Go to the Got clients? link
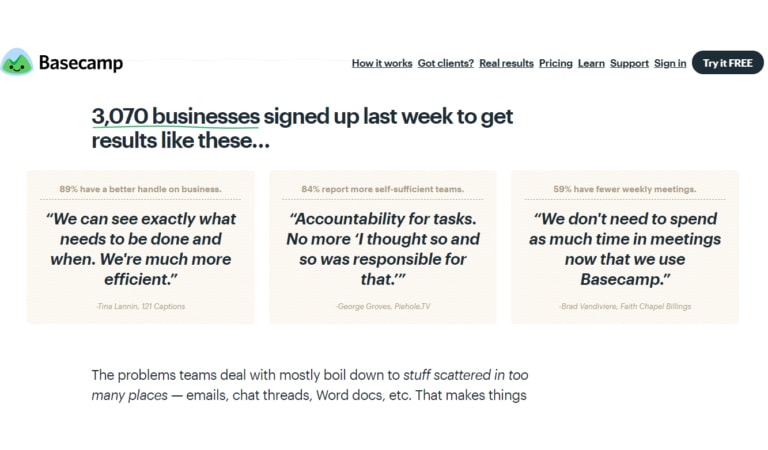Screen dimensions: 768x450 click(446, 63)
